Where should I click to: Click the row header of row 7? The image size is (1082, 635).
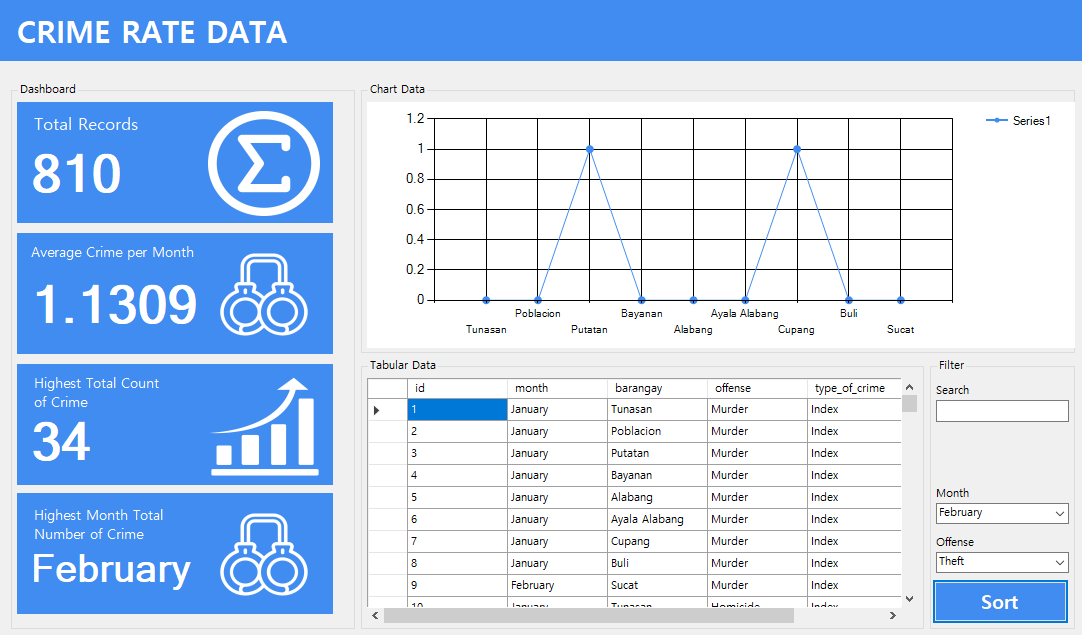tap(387, 542)
